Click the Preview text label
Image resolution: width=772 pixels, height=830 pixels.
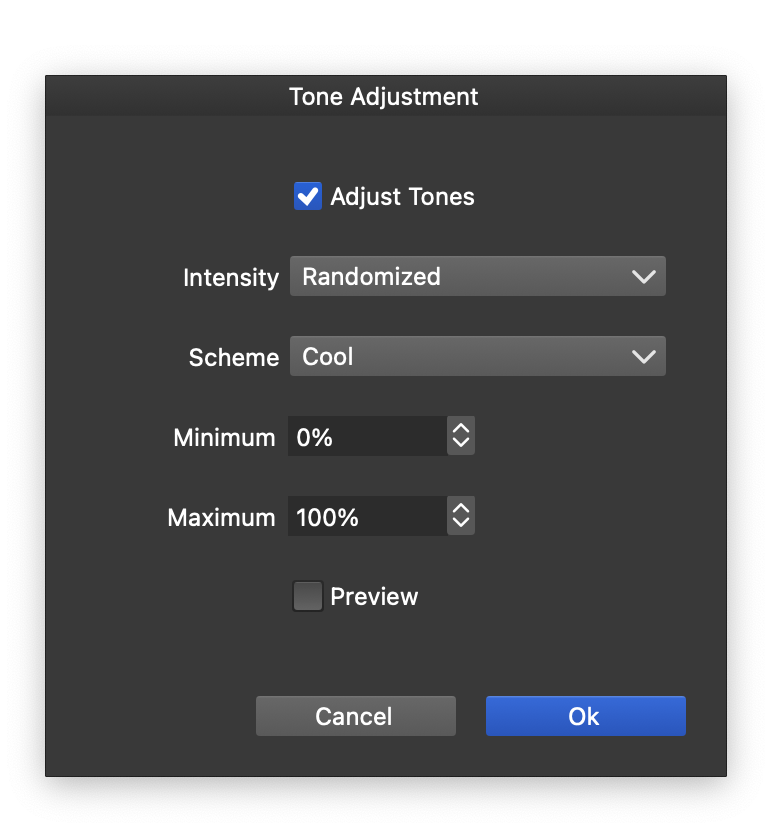point(374,597)
